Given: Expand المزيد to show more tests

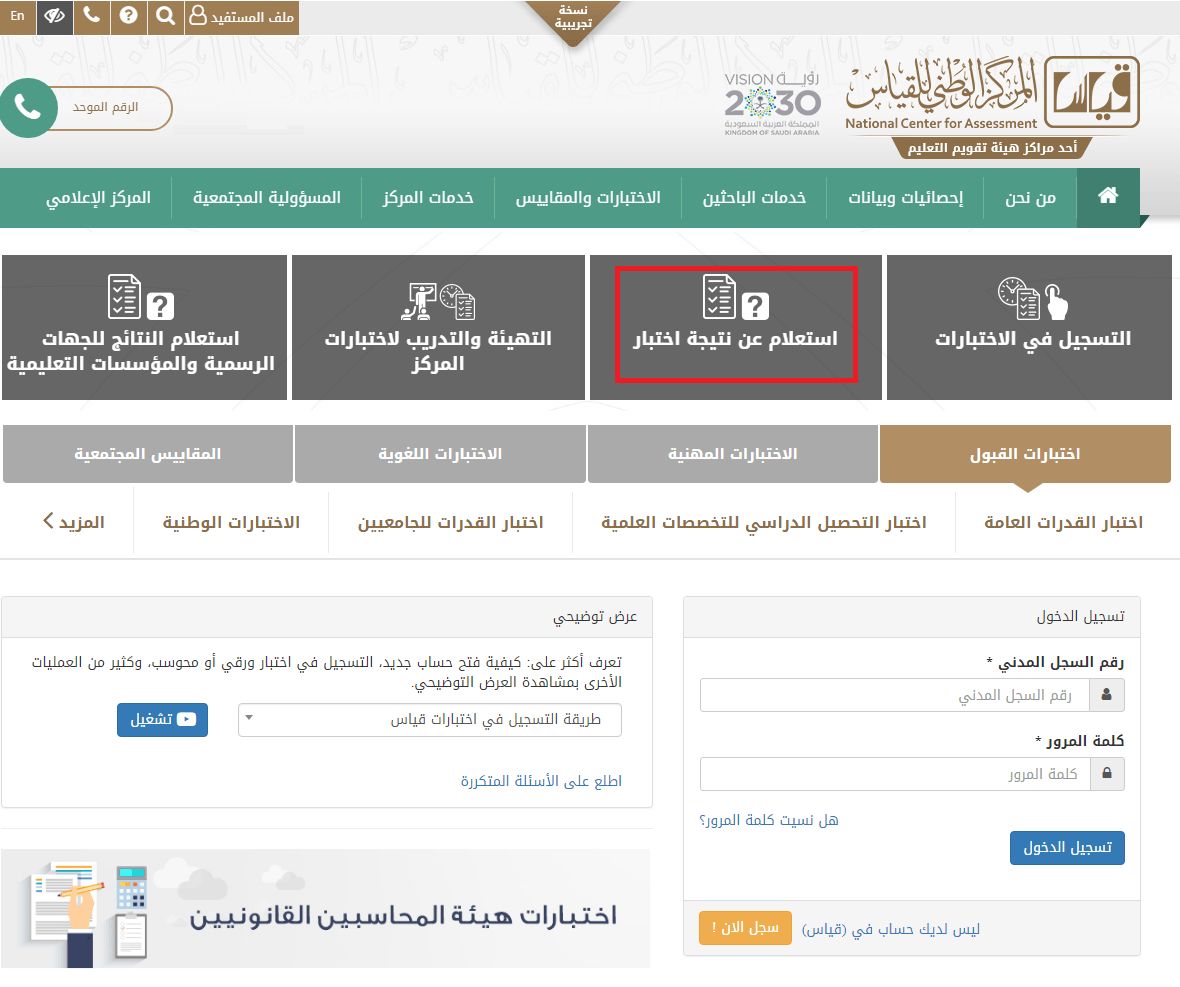Looking at the screenshot, I should pyautogui.click(x=74, y=522).
